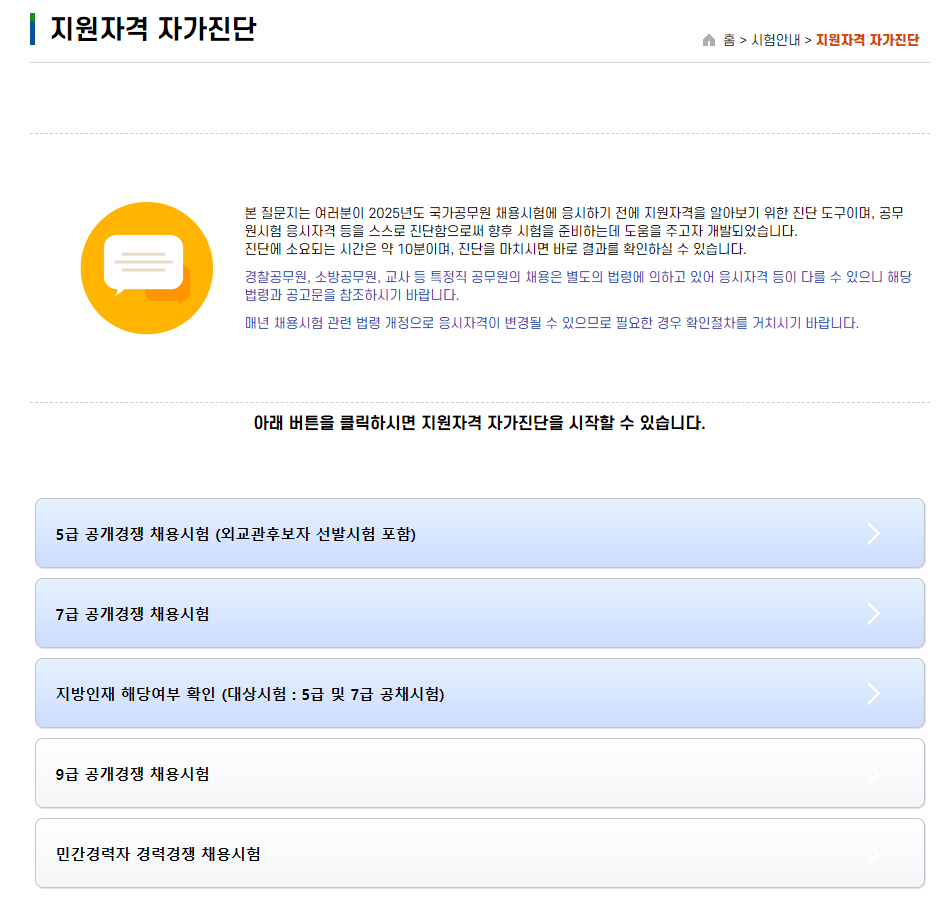
Task: Select 지원자격 자가진단 breadcrumb item
Action: pos(867,40)
